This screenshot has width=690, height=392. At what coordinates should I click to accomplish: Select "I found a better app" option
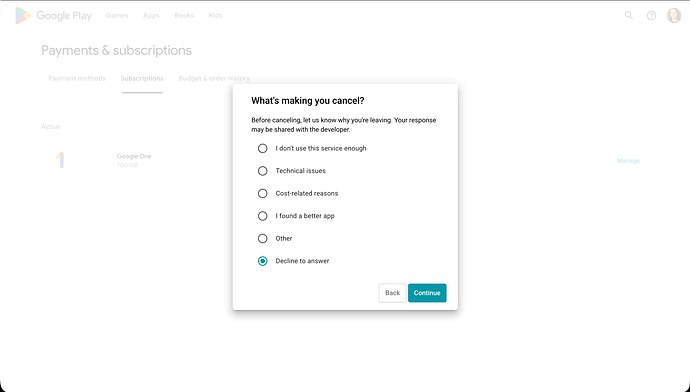(x=263, y=216)
